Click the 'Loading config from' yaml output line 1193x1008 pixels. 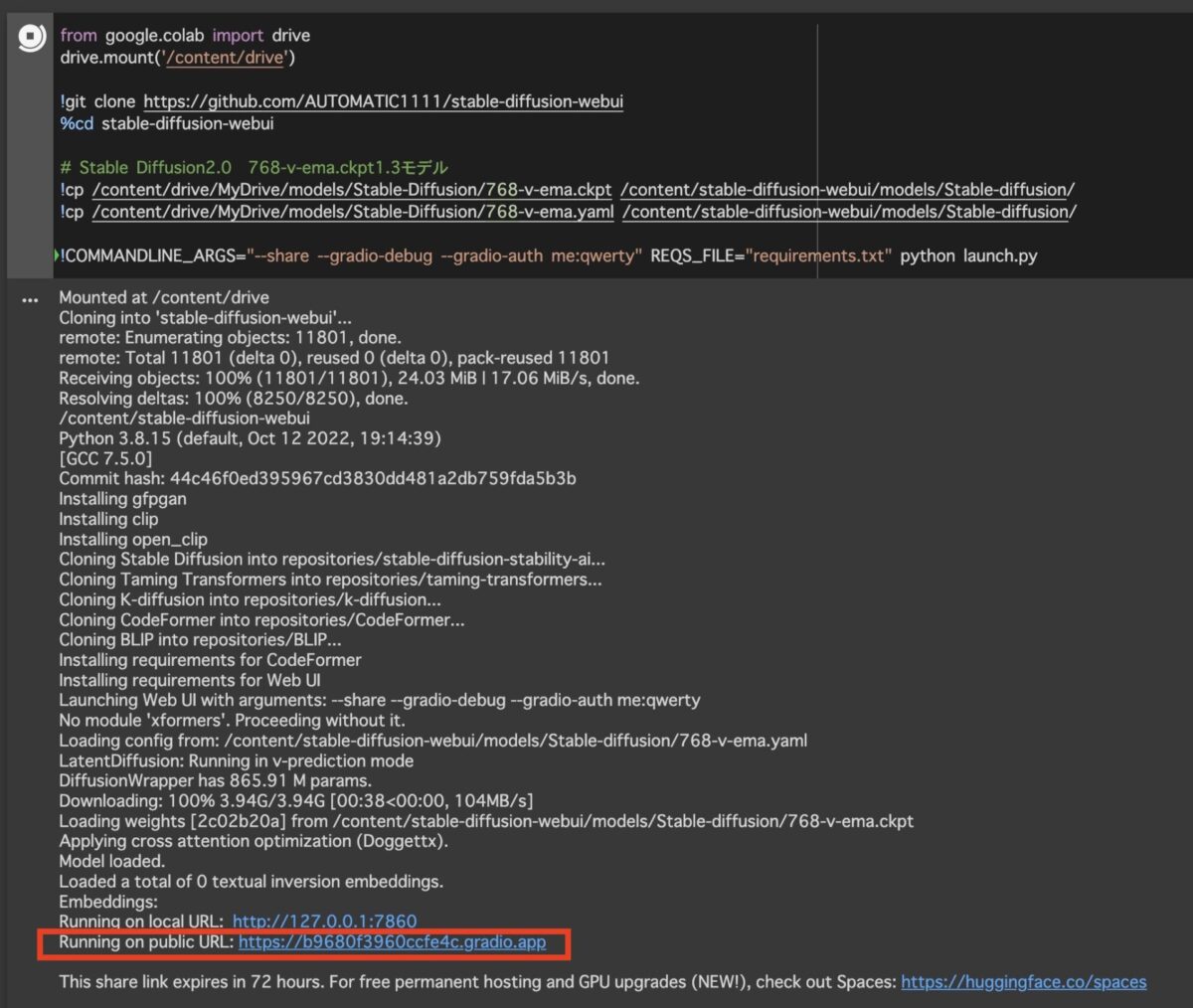432,741
